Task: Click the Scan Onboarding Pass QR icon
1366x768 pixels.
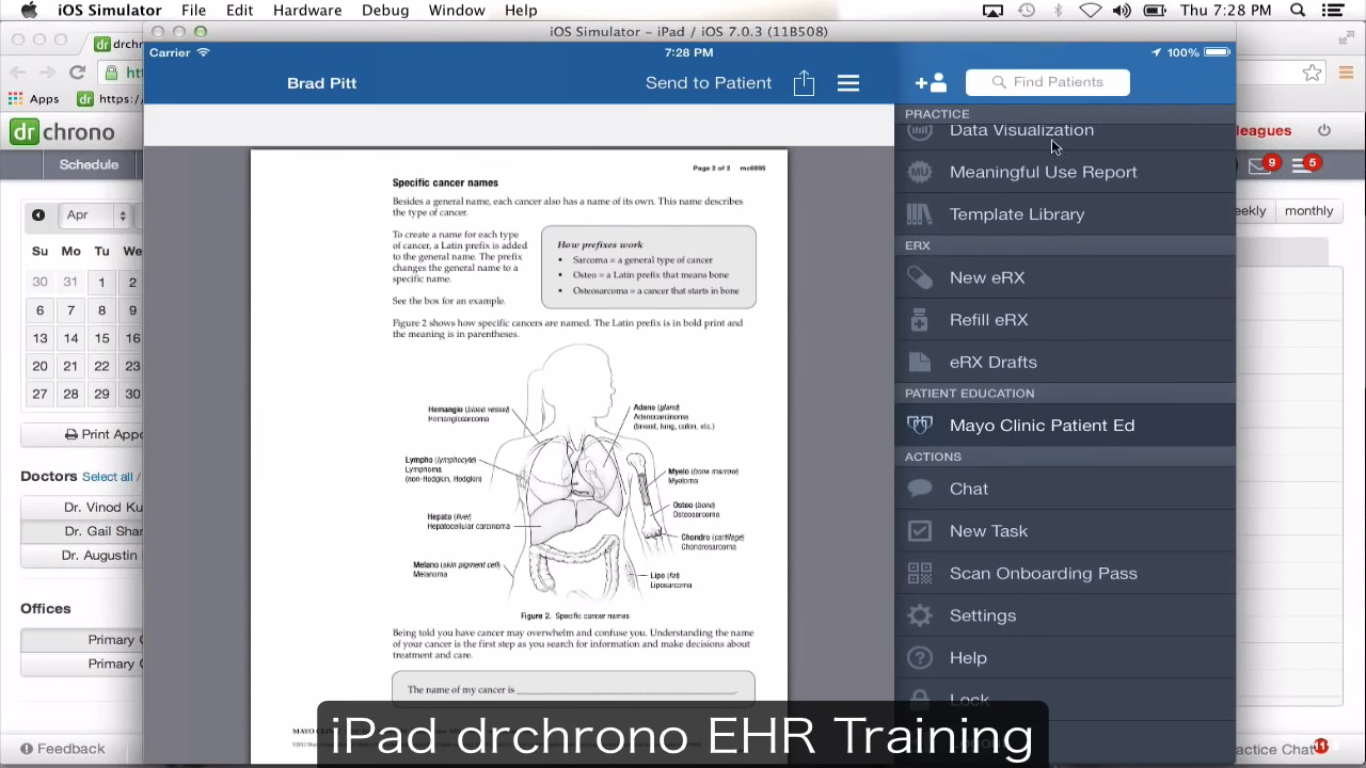Action: tap(919, 573)
